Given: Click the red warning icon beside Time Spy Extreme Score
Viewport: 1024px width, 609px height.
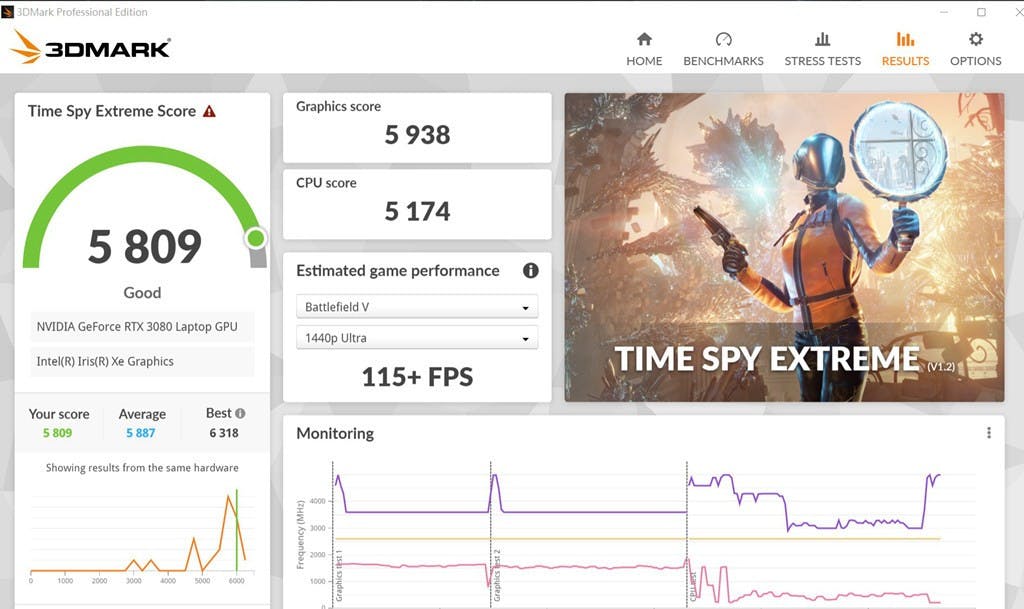Looking at the screenshot, I should point(209,112).
